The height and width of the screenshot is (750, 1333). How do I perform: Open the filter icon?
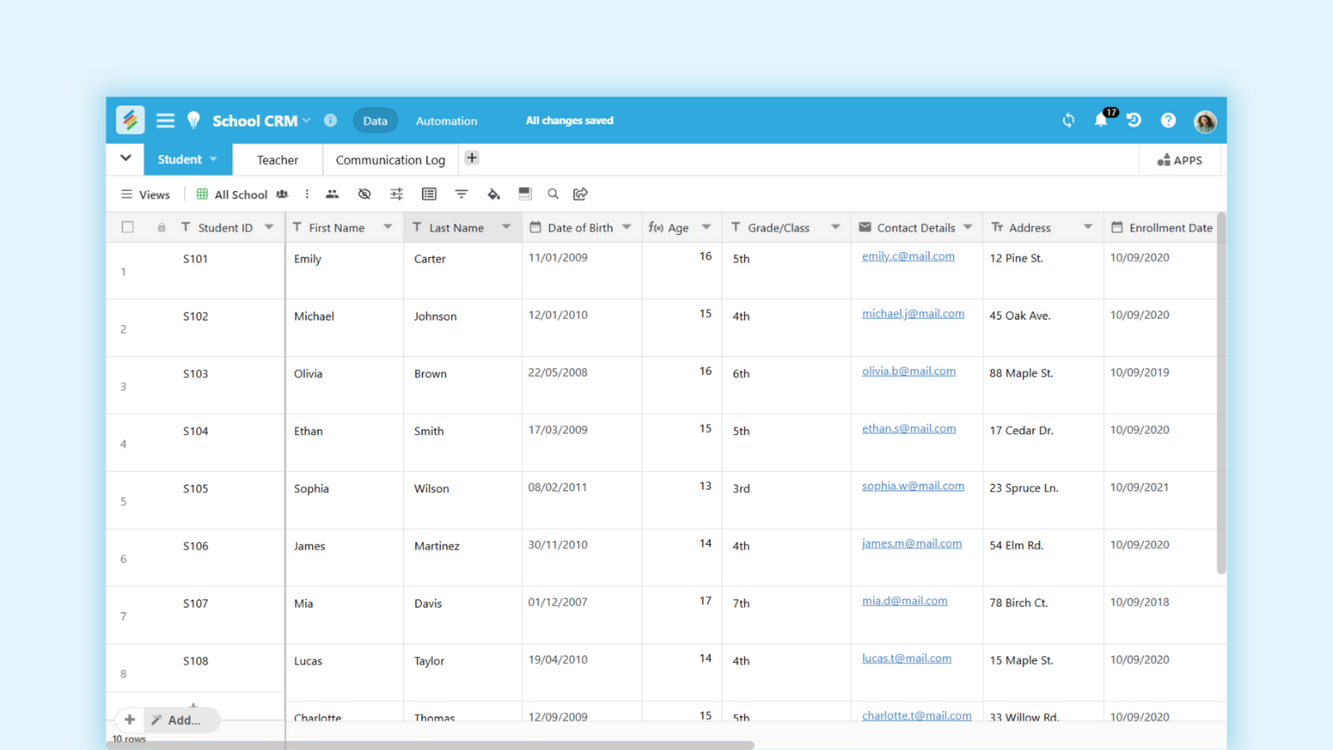coord(461,194)
